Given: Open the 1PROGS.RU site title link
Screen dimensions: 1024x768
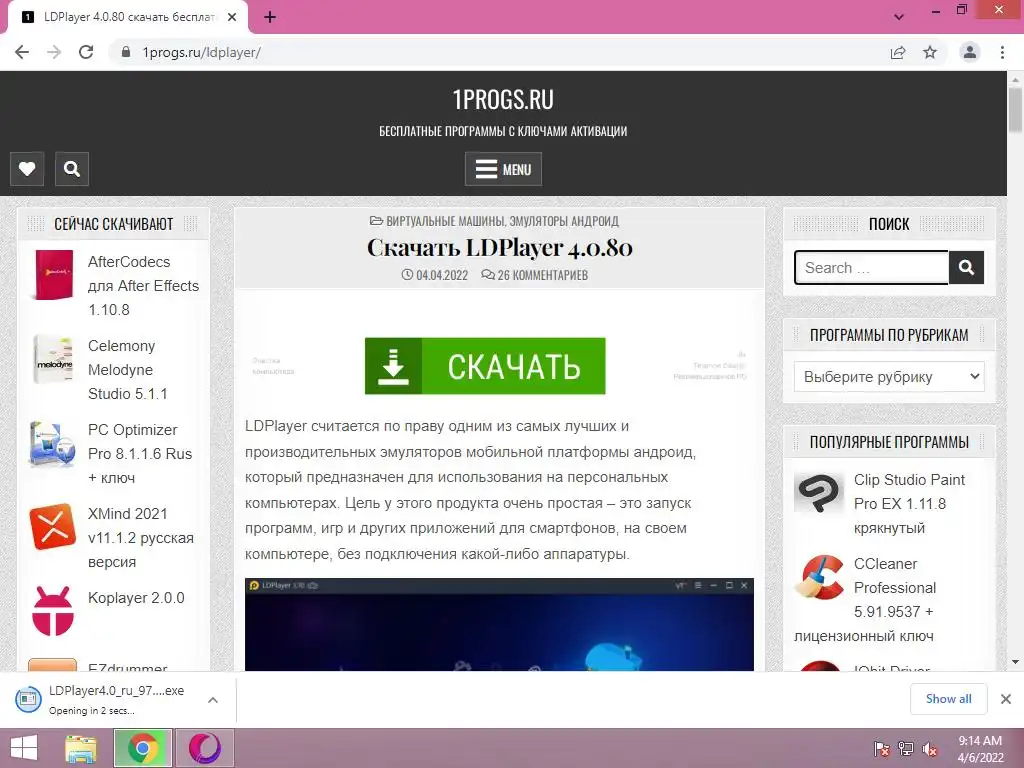Looking at the screenshot, I should pyautogui.click(x=503, y=99).
